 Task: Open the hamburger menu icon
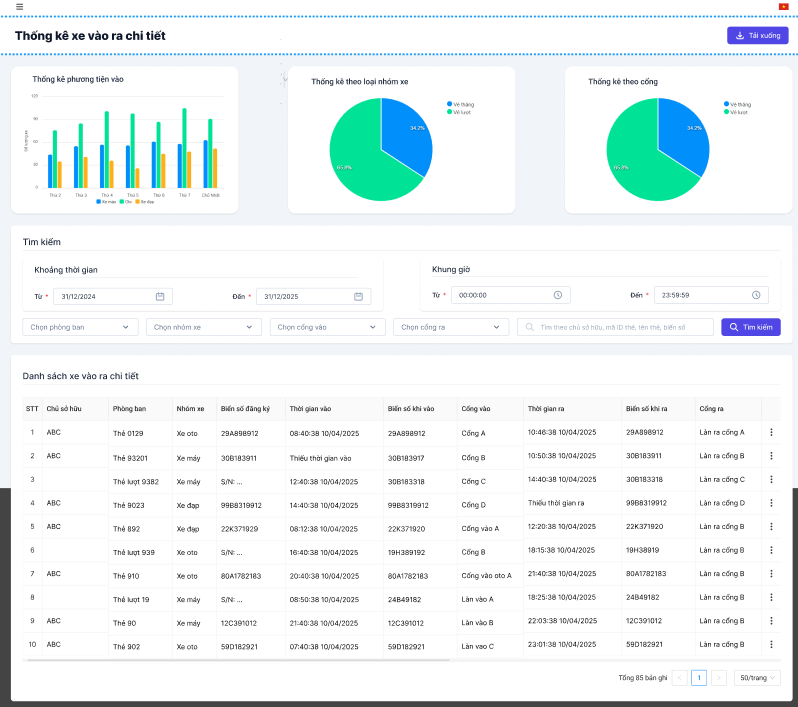[19, 7]
